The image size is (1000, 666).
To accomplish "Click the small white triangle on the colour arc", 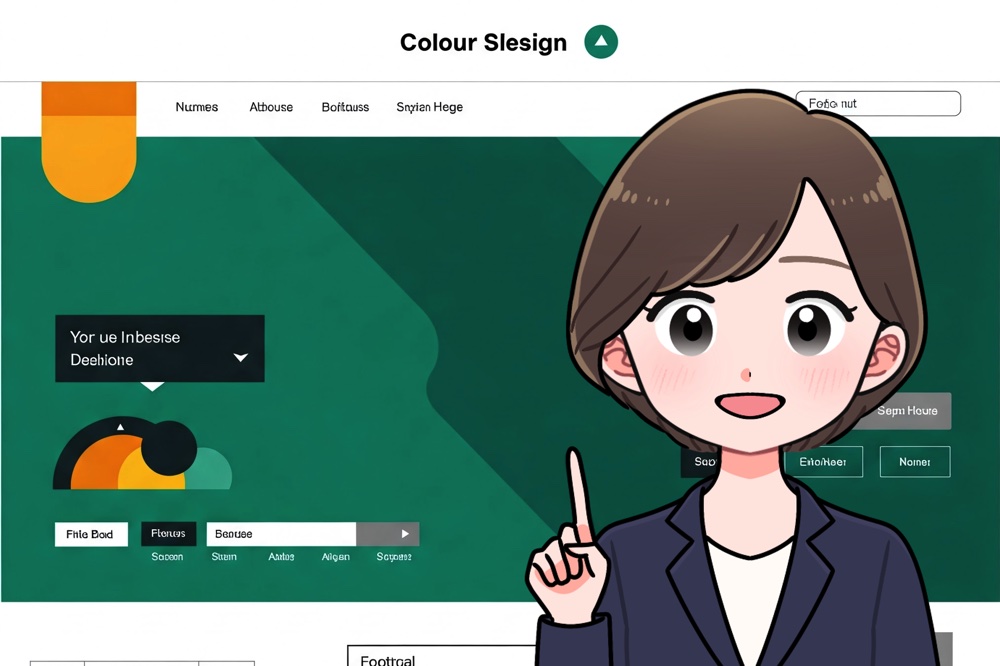I will pyautogui.click(x=121, y=427).
